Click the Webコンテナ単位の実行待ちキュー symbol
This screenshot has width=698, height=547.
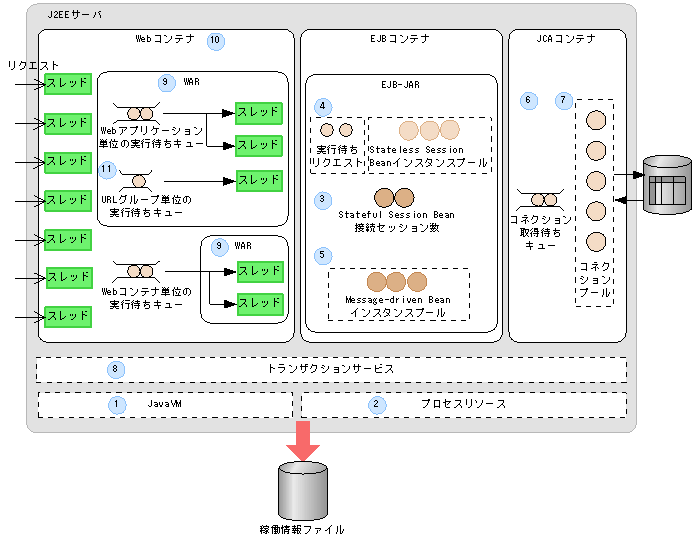coord(136,271)
